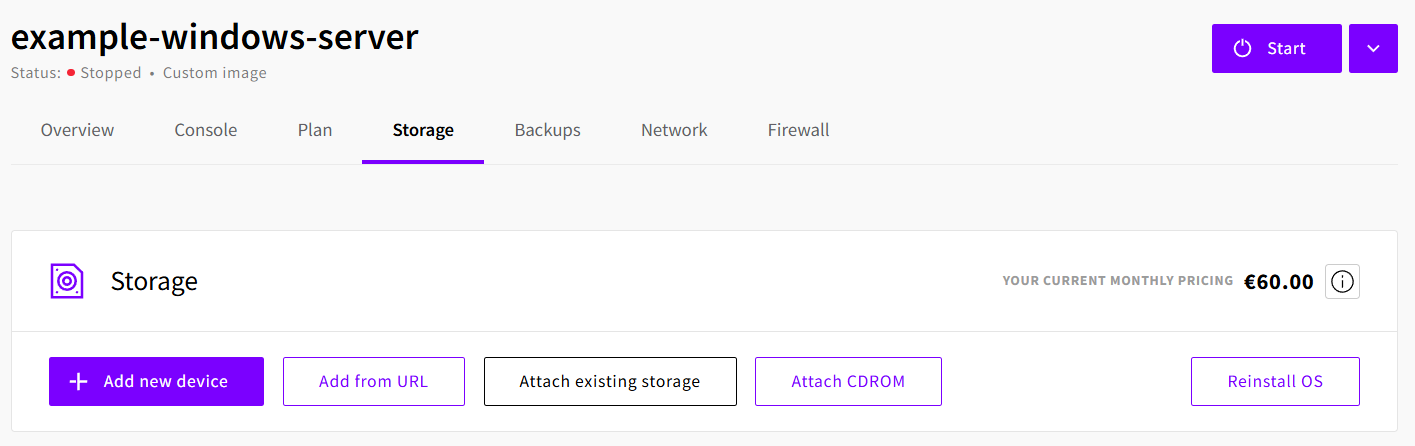Screen dimensions: 1415x446
Task: Go to the Plan tab
Action: tap(315, 130)
